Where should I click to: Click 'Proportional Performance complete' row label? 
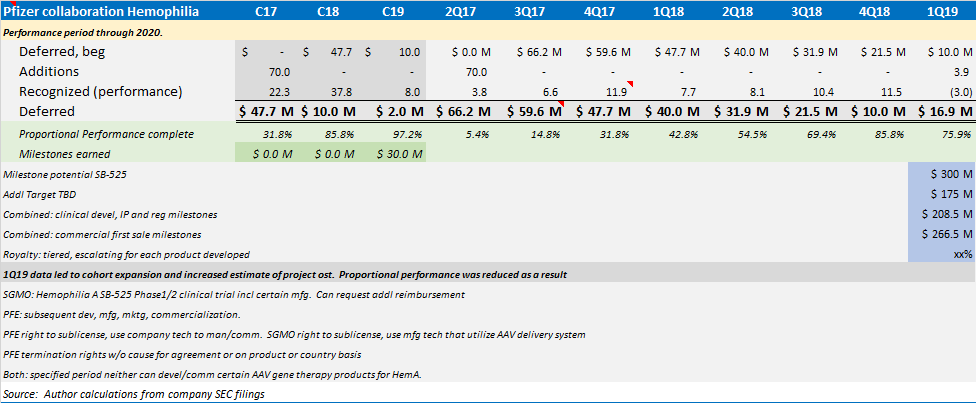[106, 135]
